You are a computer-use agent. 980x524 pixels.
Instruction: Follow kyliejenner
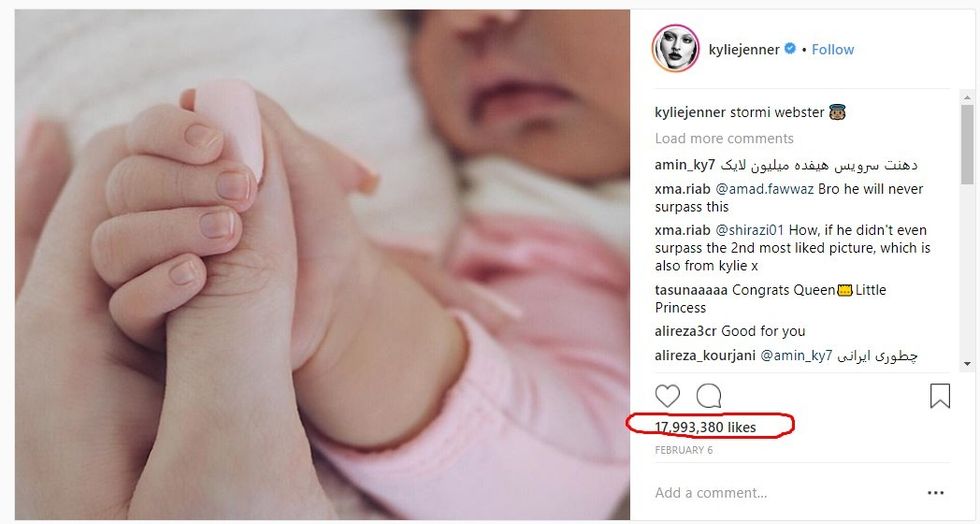pyautogui.click(x=832, y=49)
